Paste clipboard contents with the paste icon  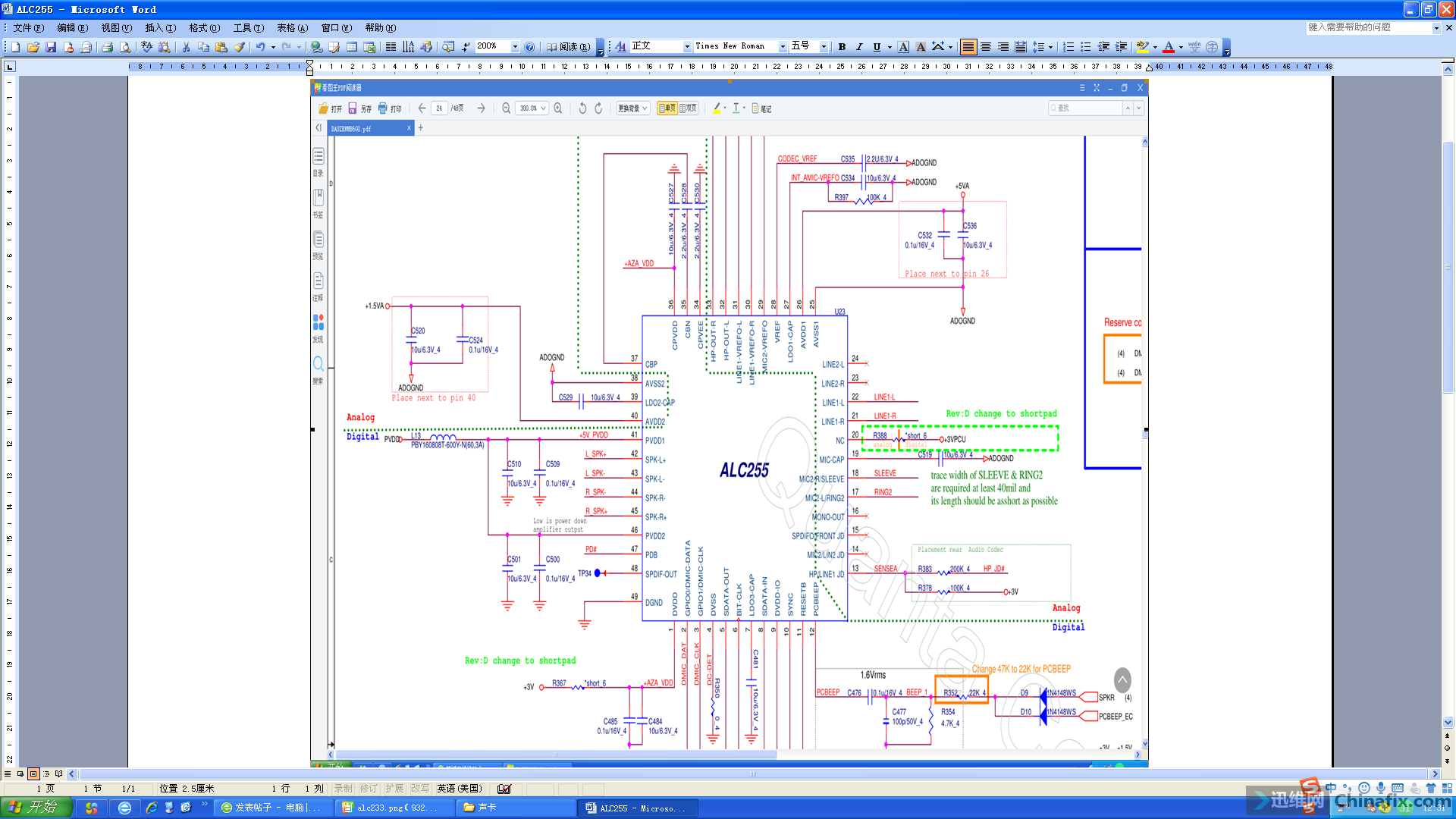click(x=221, y=47)
